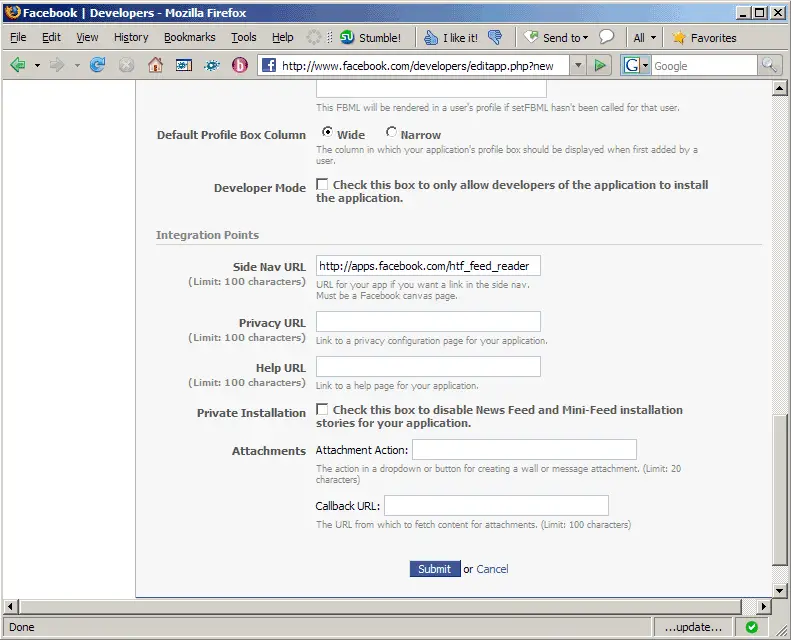This screenshot has height=640, width=791.
Task: Click the horizontal scrollbar thumb
Action: (380, 606)
